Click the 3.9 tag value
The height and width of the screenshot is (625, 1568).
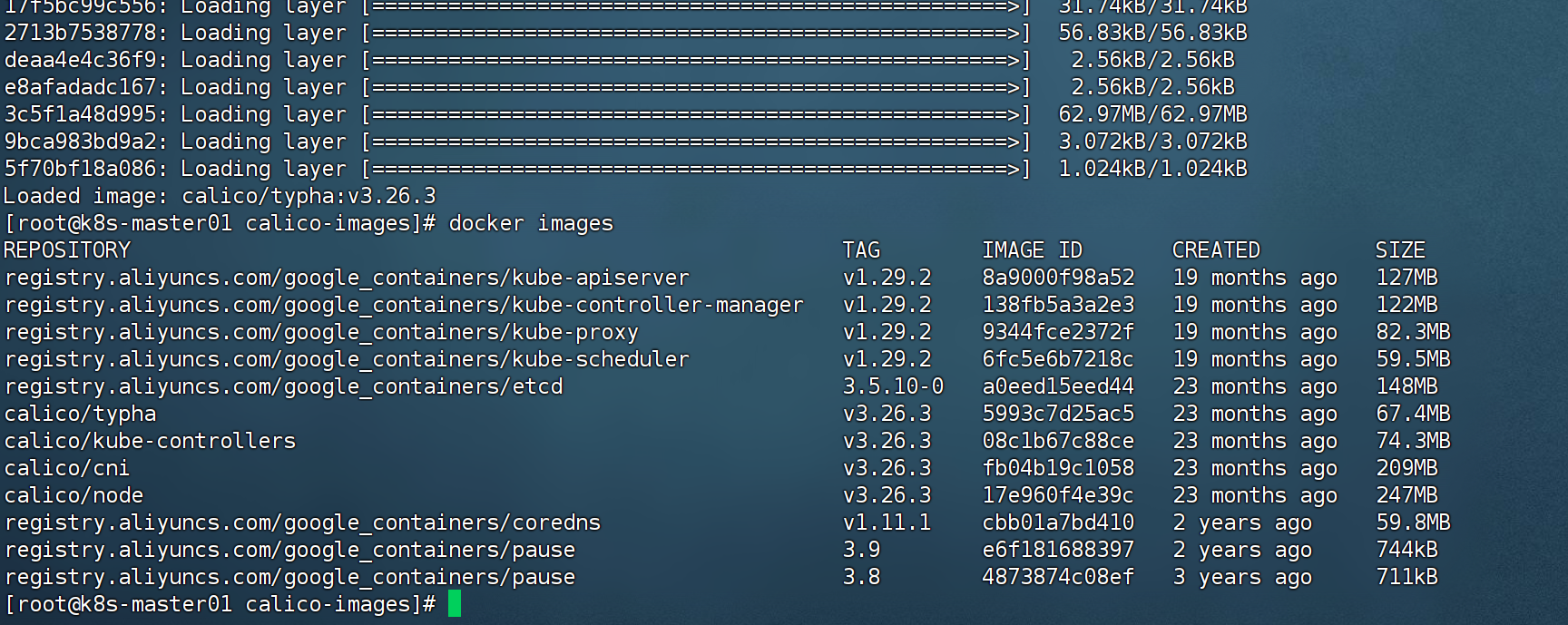861,550
